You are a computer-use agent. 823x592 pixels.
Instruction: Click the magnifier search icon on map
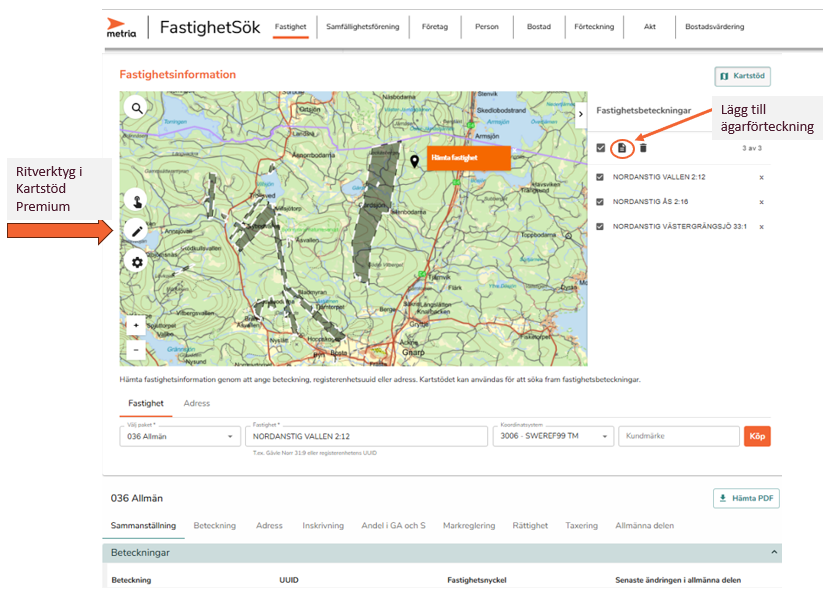pos(137,108)
